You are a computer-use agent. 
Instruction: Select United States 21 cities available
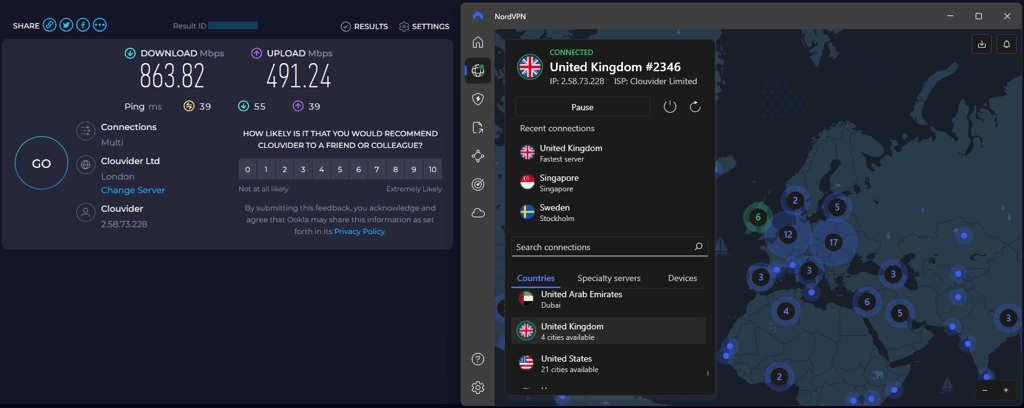click(607, 364)
